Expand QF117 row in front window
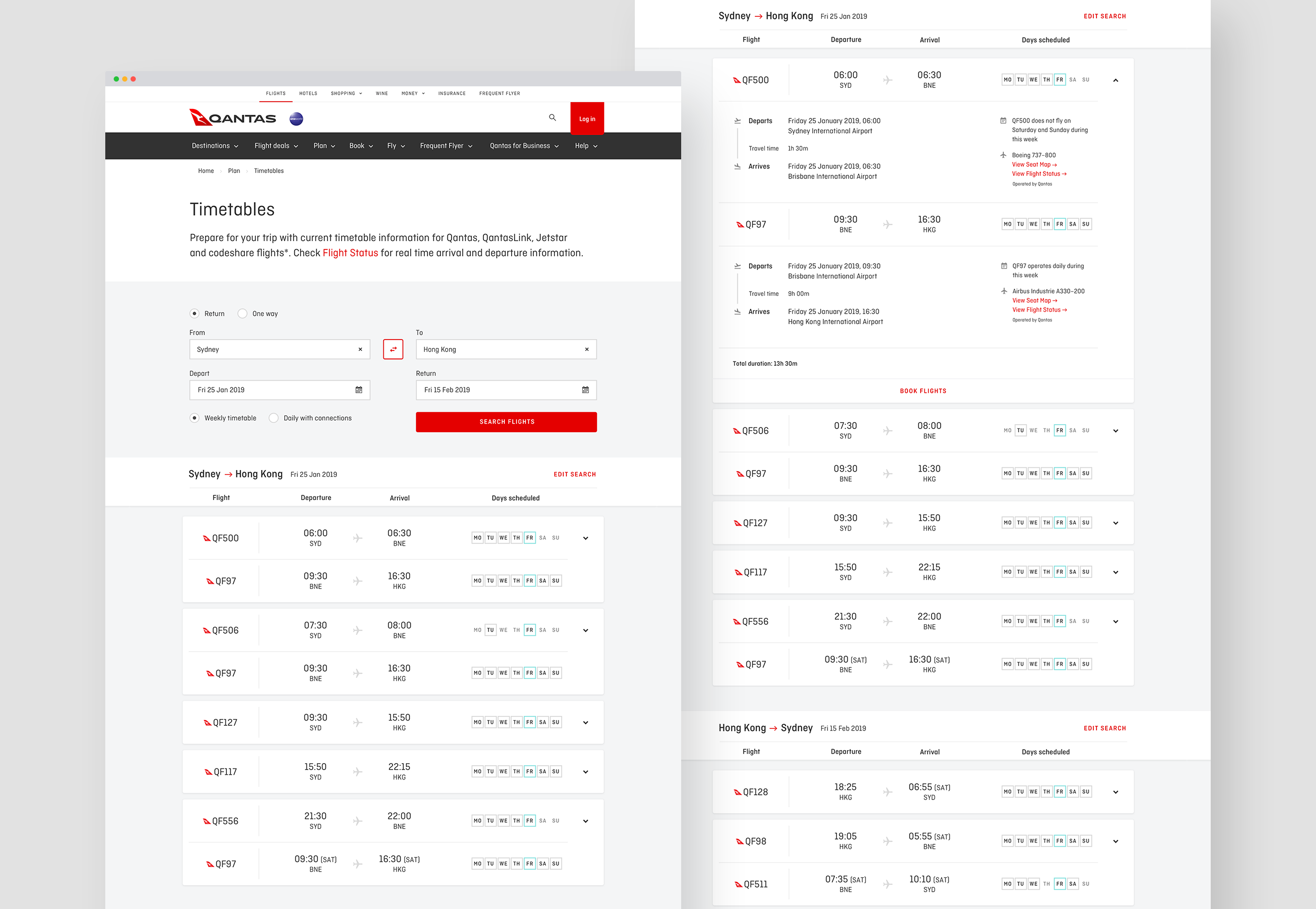 click(x=585, y=772)
